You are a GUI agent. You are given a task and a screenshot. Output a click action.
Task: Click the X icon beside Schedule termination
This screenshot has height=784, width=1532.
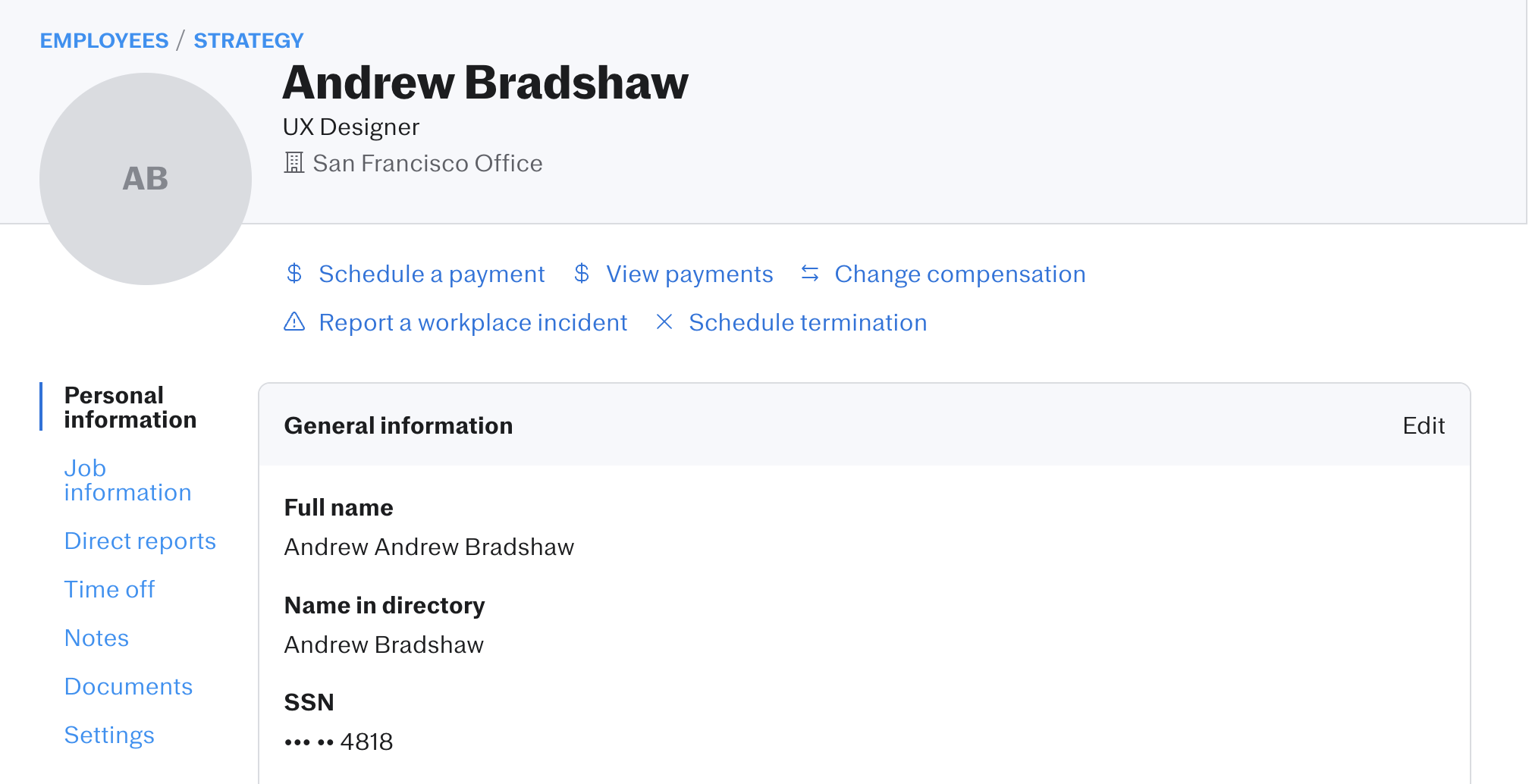664,322
